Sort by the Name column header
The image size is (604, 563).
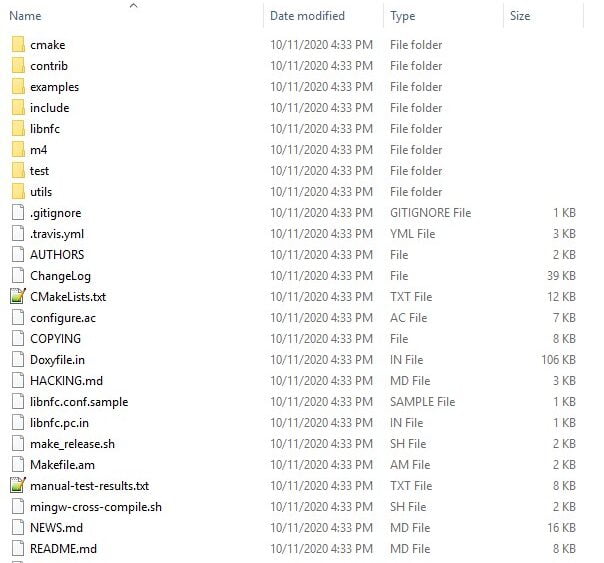(x=25, y=16)
